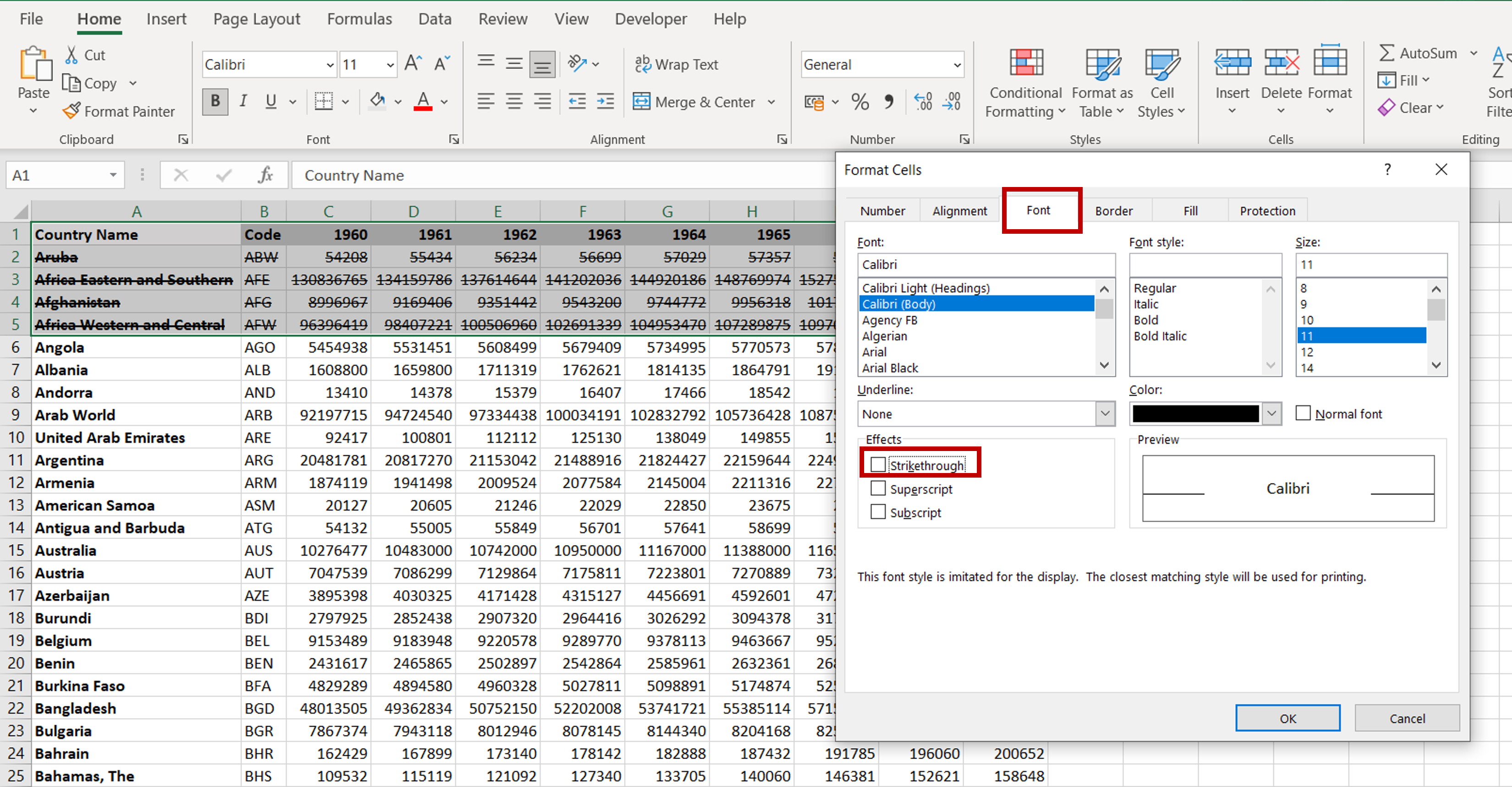Screen dimensions: 1512x787
Task: Click the Cut scissors icon
Action: [x=71, y=55]
